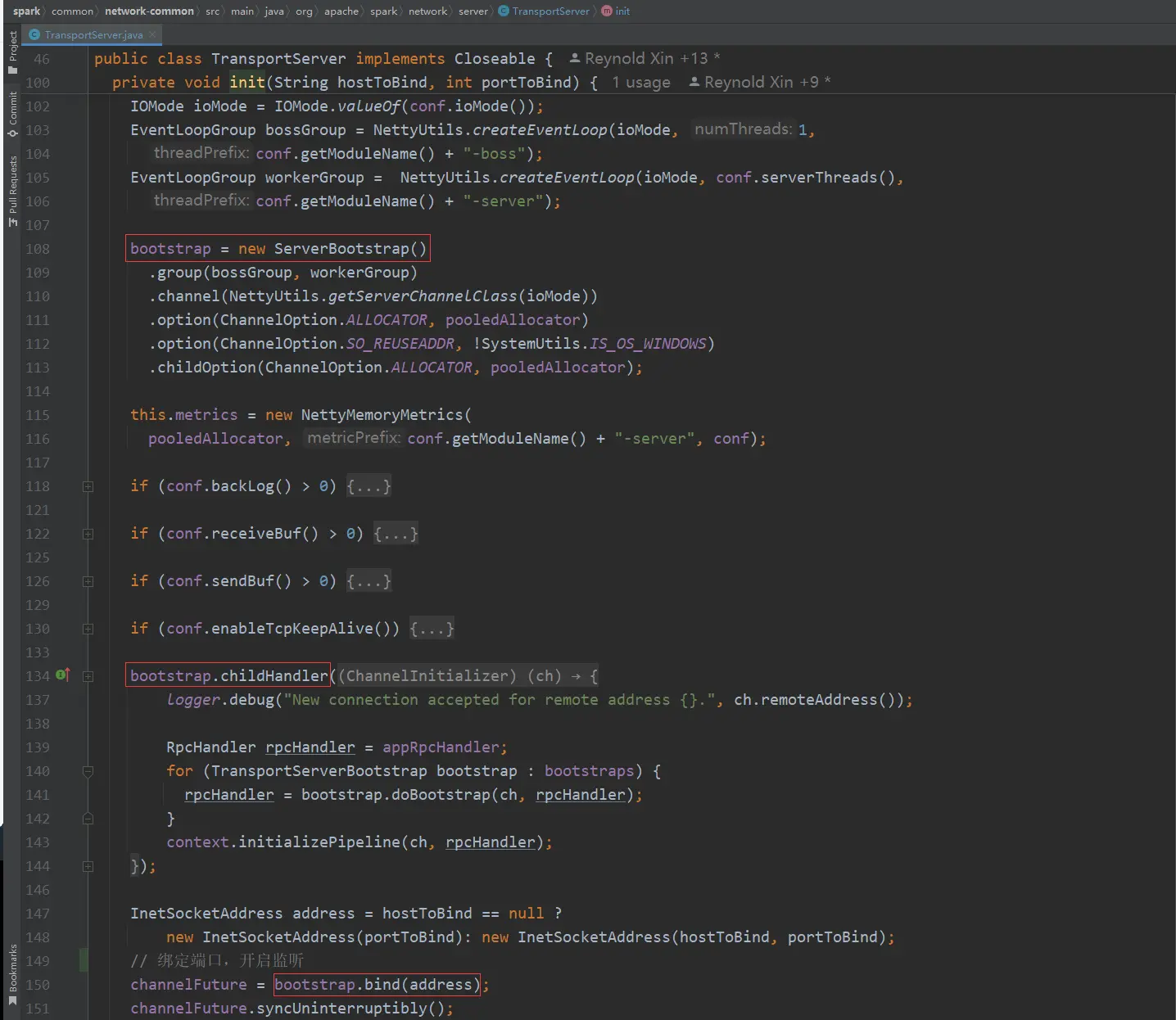Click network-common in the breadcrumb path

click(149, 11)
